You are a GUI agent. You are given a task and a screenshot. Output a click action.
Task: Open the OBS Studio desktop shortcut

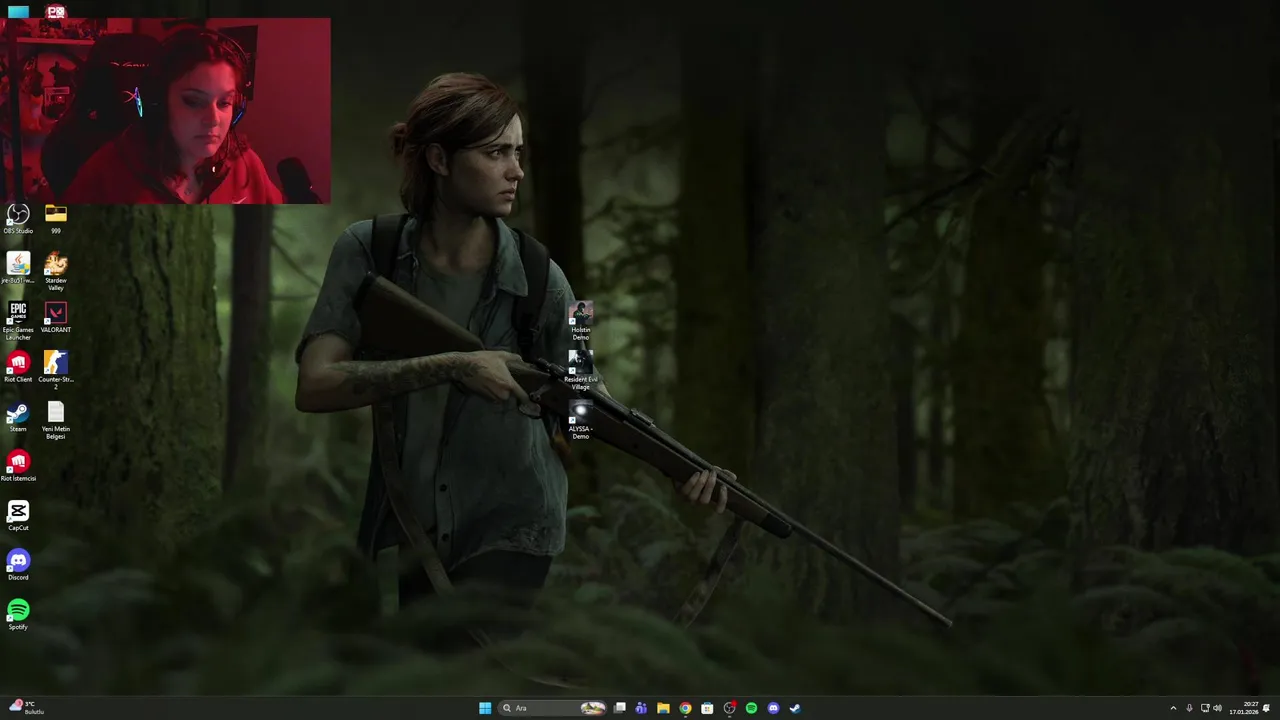(x=18, y=219)
